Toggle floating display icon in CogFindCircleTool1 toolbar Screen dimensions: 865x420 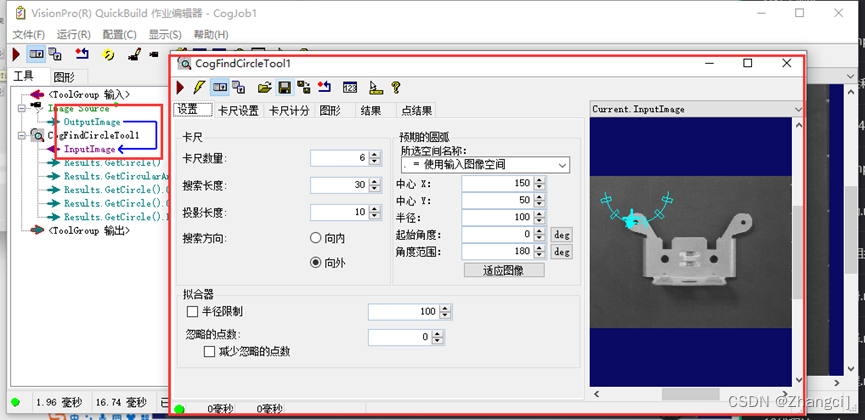point(220,87)
